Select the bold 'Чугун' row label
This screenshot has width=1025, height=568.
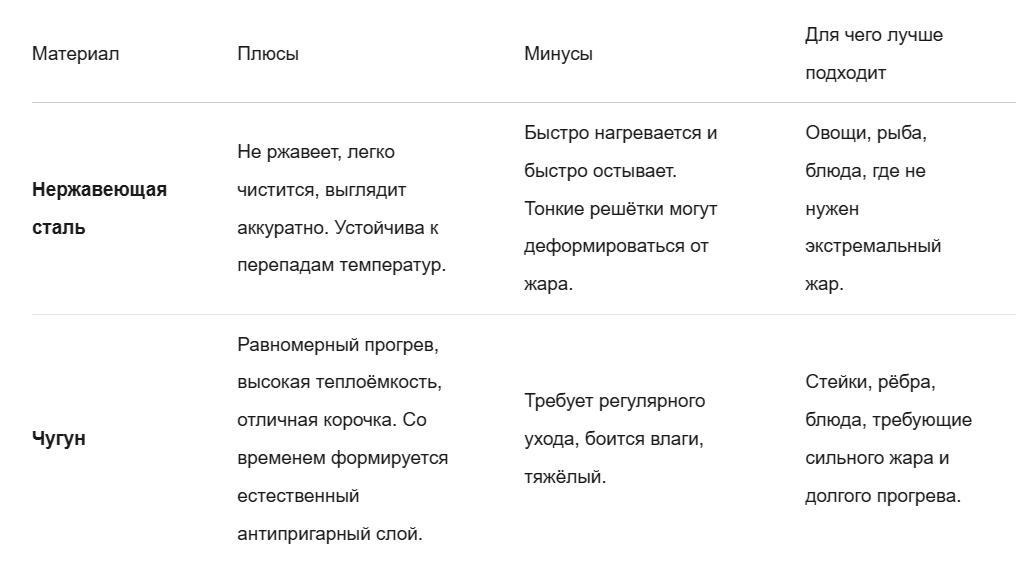(x=59, y=439)
